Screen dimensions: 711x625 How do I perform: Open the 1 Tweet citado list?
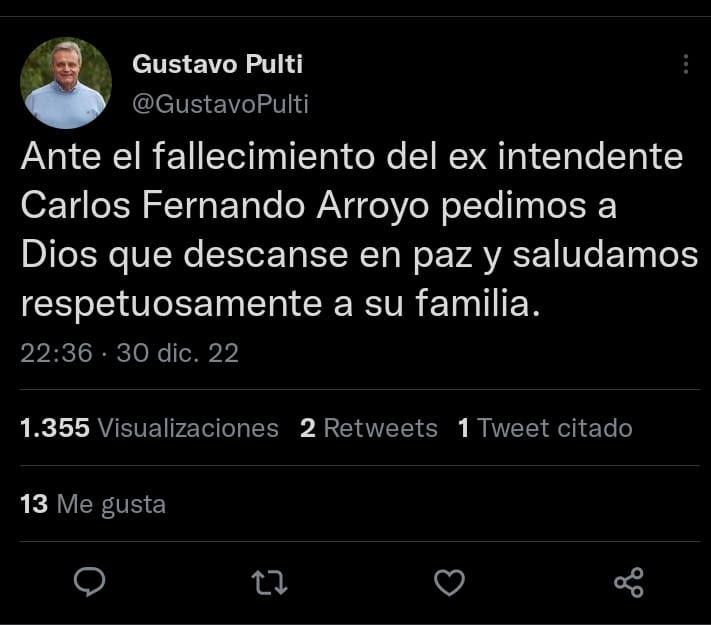[545, 428]
